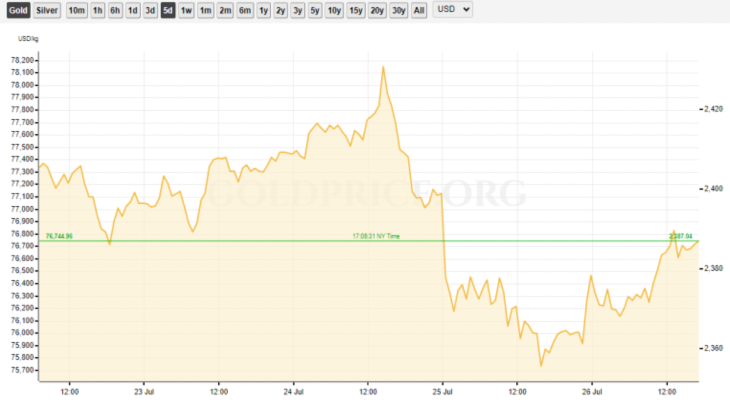Display 30y price history
This screenshot has width=730, height=405.
pyautogui.click(x=399, y=10)
